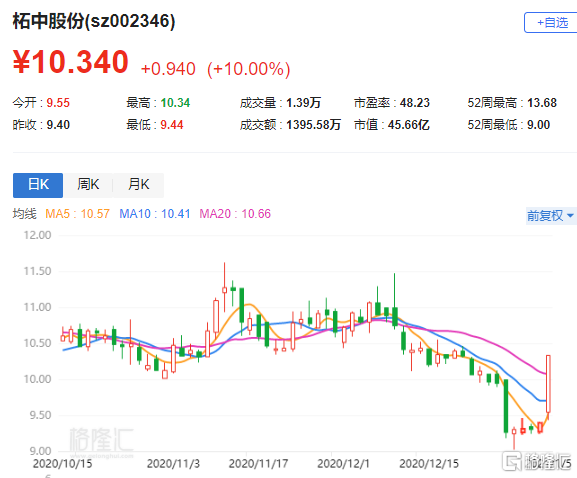Click the 2020/11/17 date axis marker
577x478 pixels.
tap(258, 464)
